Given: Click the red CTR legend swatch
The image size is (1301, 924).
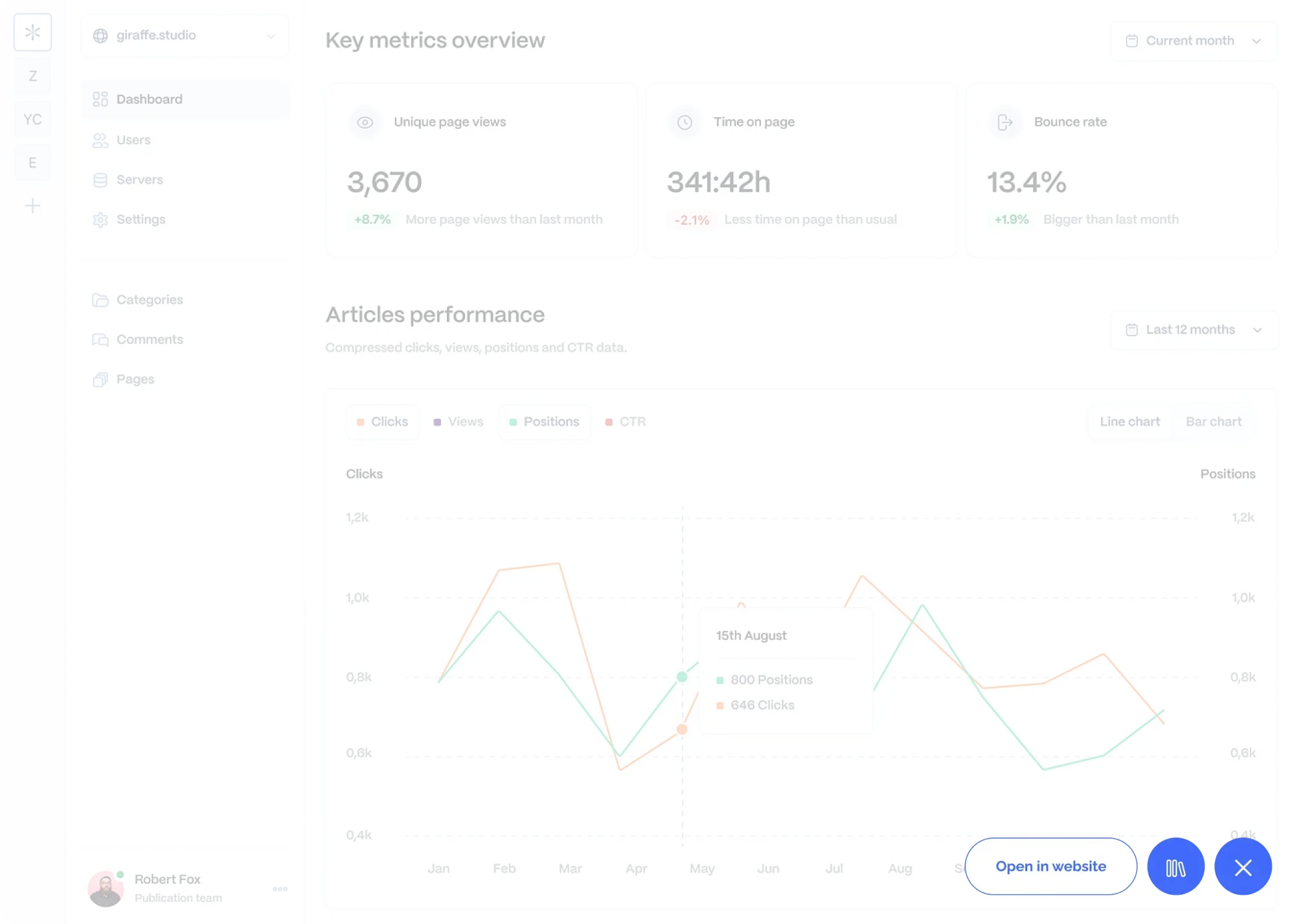Looking at the screenshot, I should 609,422.
